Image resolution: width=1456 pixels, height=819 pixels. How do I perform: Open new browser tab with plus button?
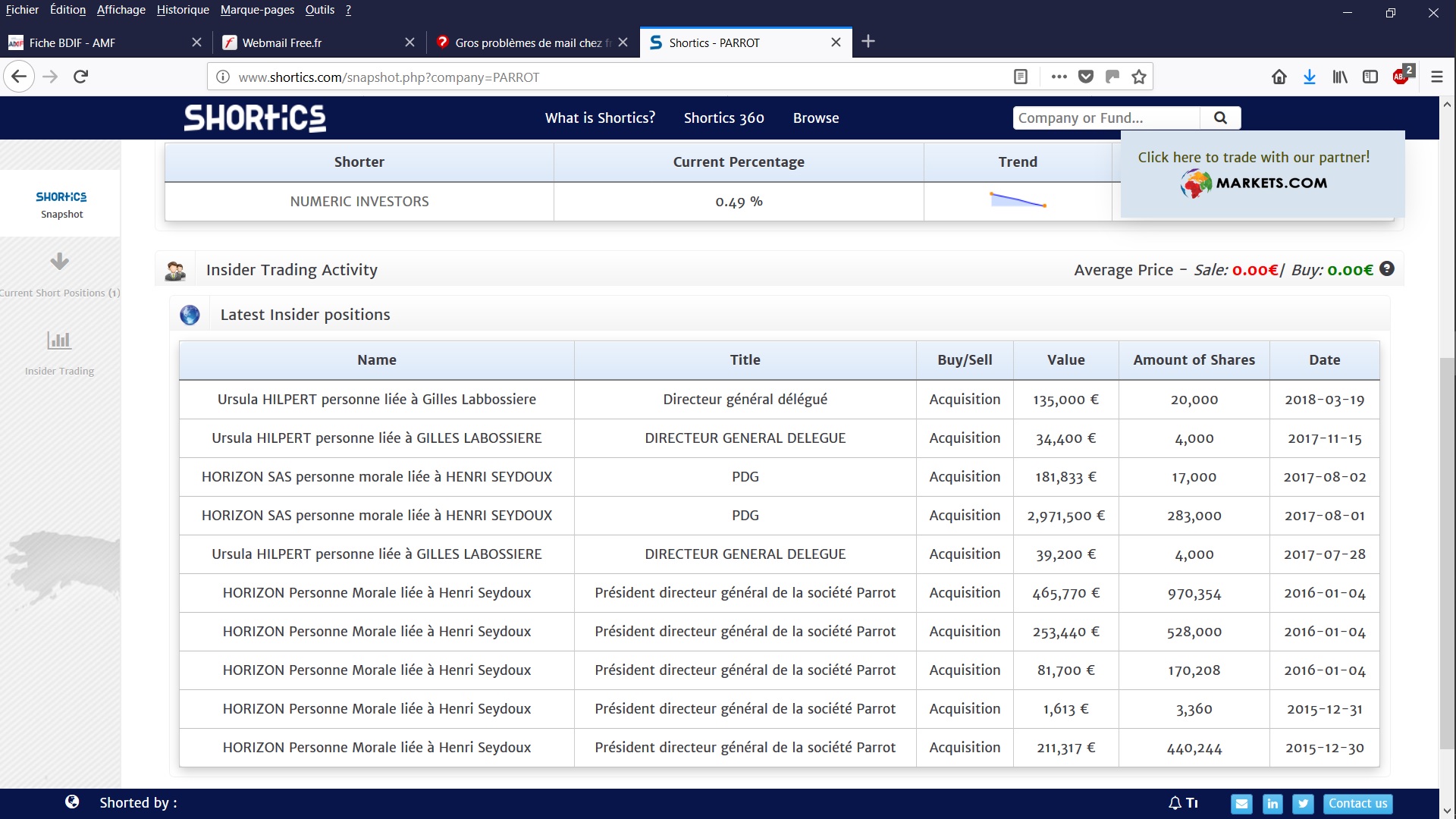(868, 42)
